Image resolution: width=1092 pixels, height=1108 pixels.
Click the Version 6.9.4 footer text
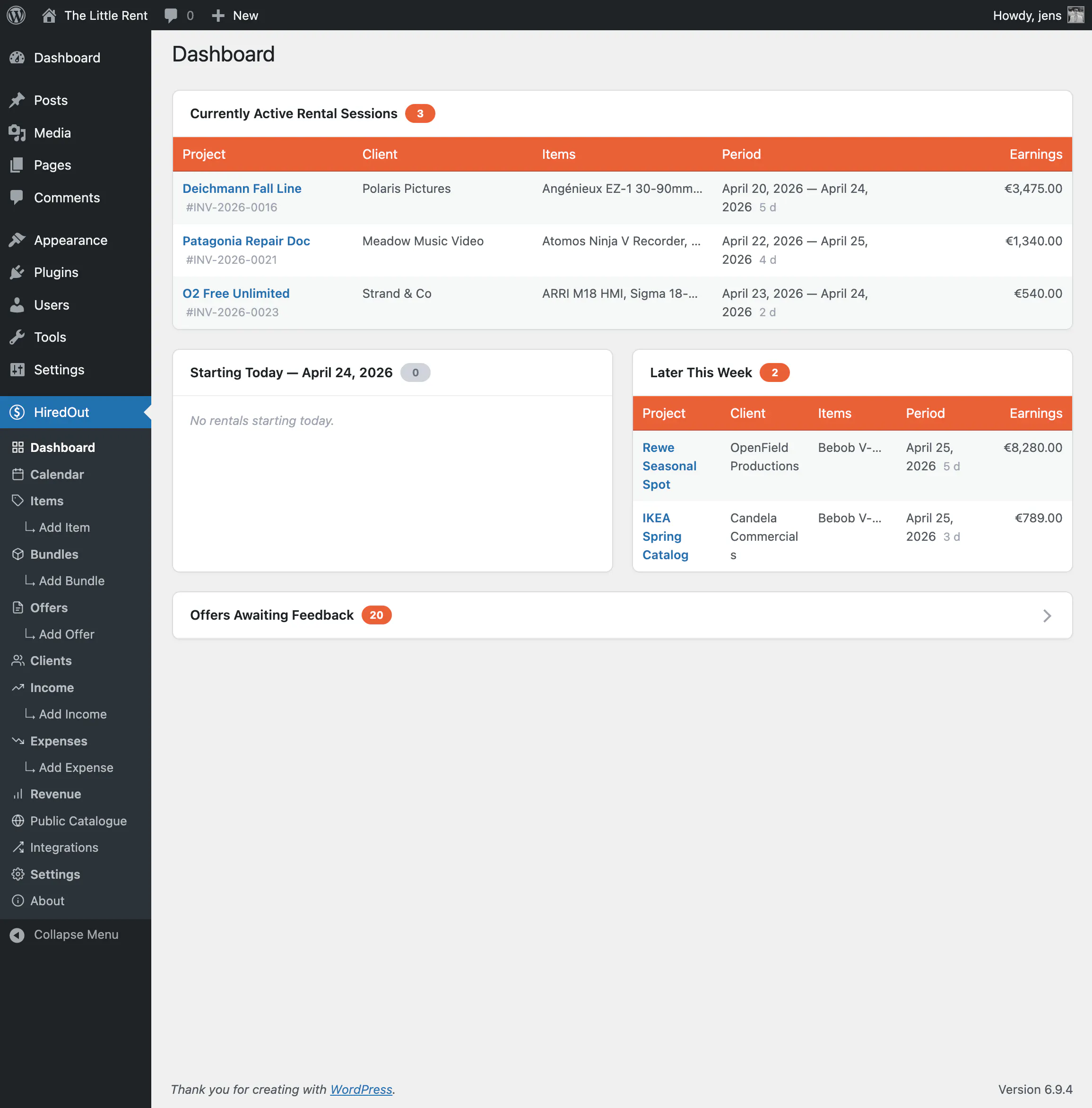click(x=1035, y=1089)
